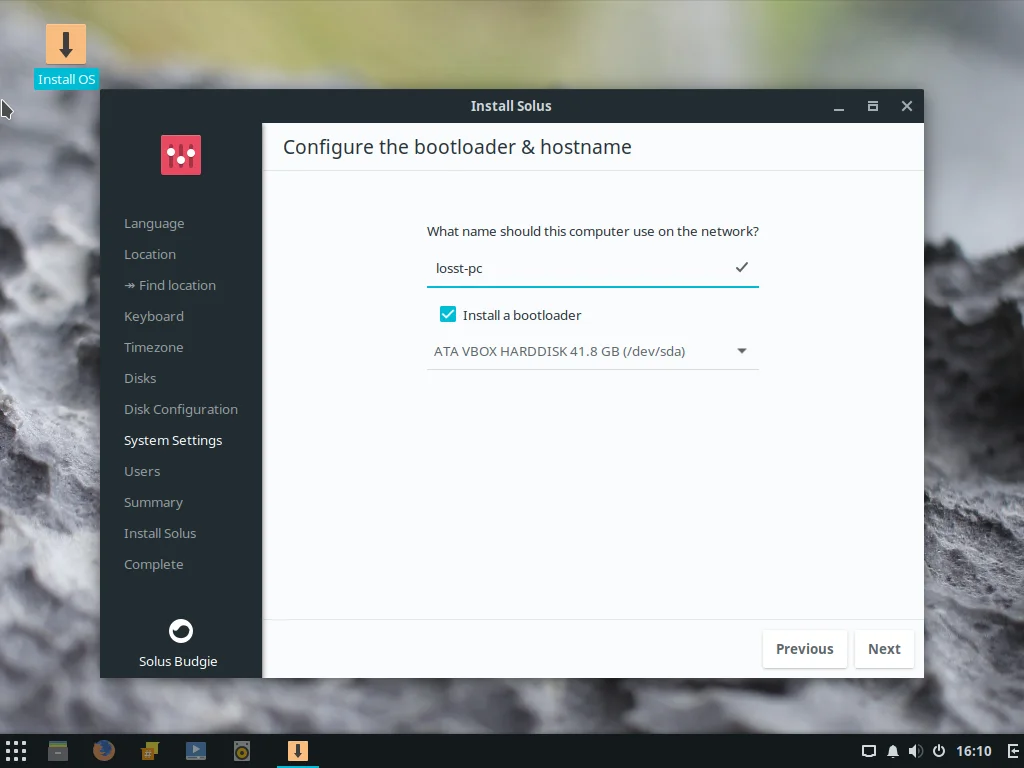Viewport: 1024px width, 768px height.
Task: Select the Timezone step in sidebar
Action: click(x=153, y=347)
